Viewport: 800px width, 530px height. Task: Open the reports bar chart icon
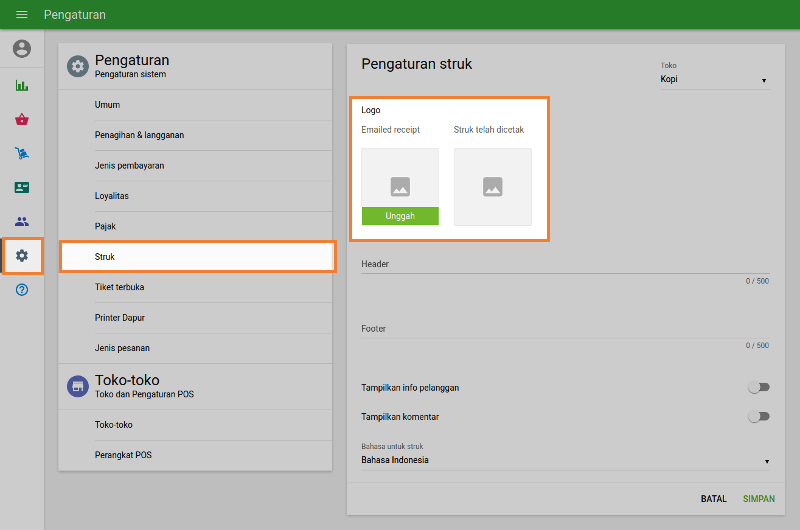click(22, 86)
